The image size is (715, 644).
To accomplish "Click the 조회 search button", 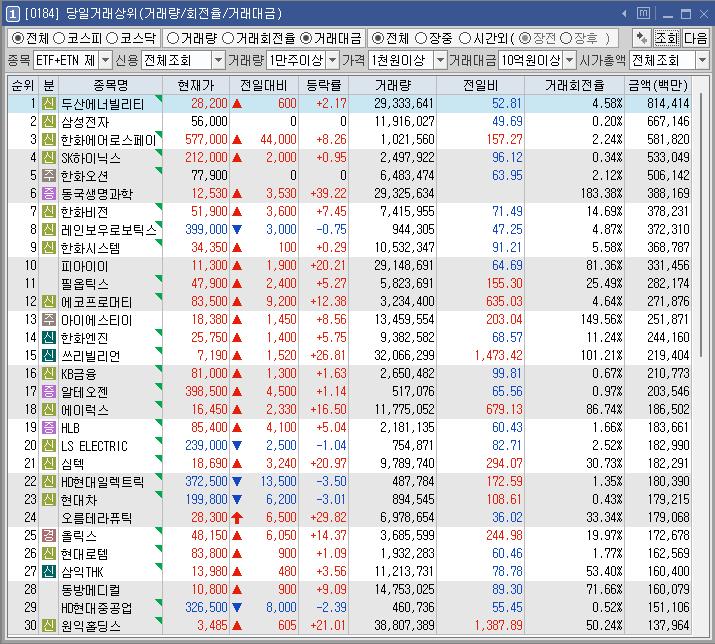I will pos(666,38).
